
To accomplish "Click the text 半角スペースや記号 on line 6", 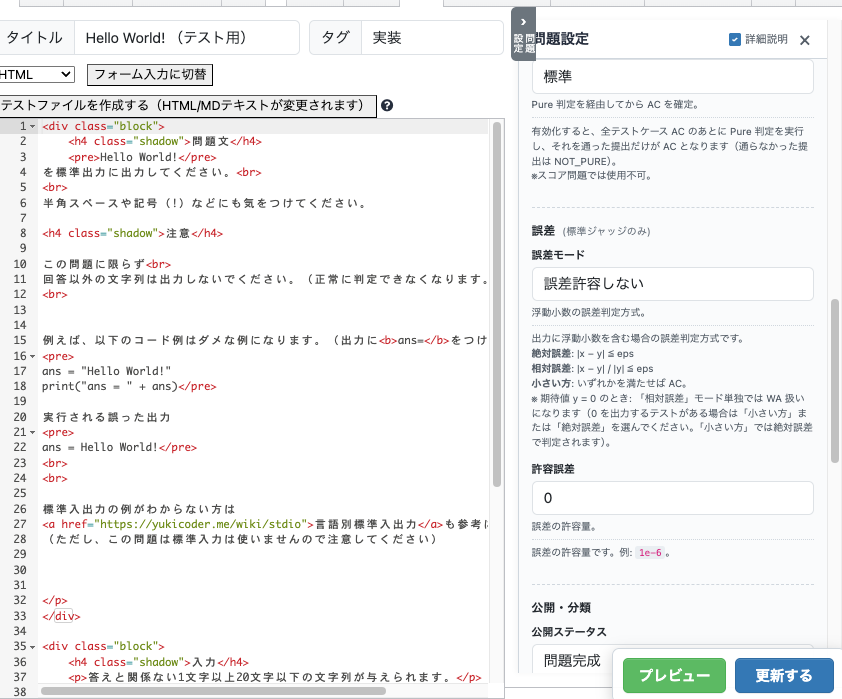I will coord(100,203).
